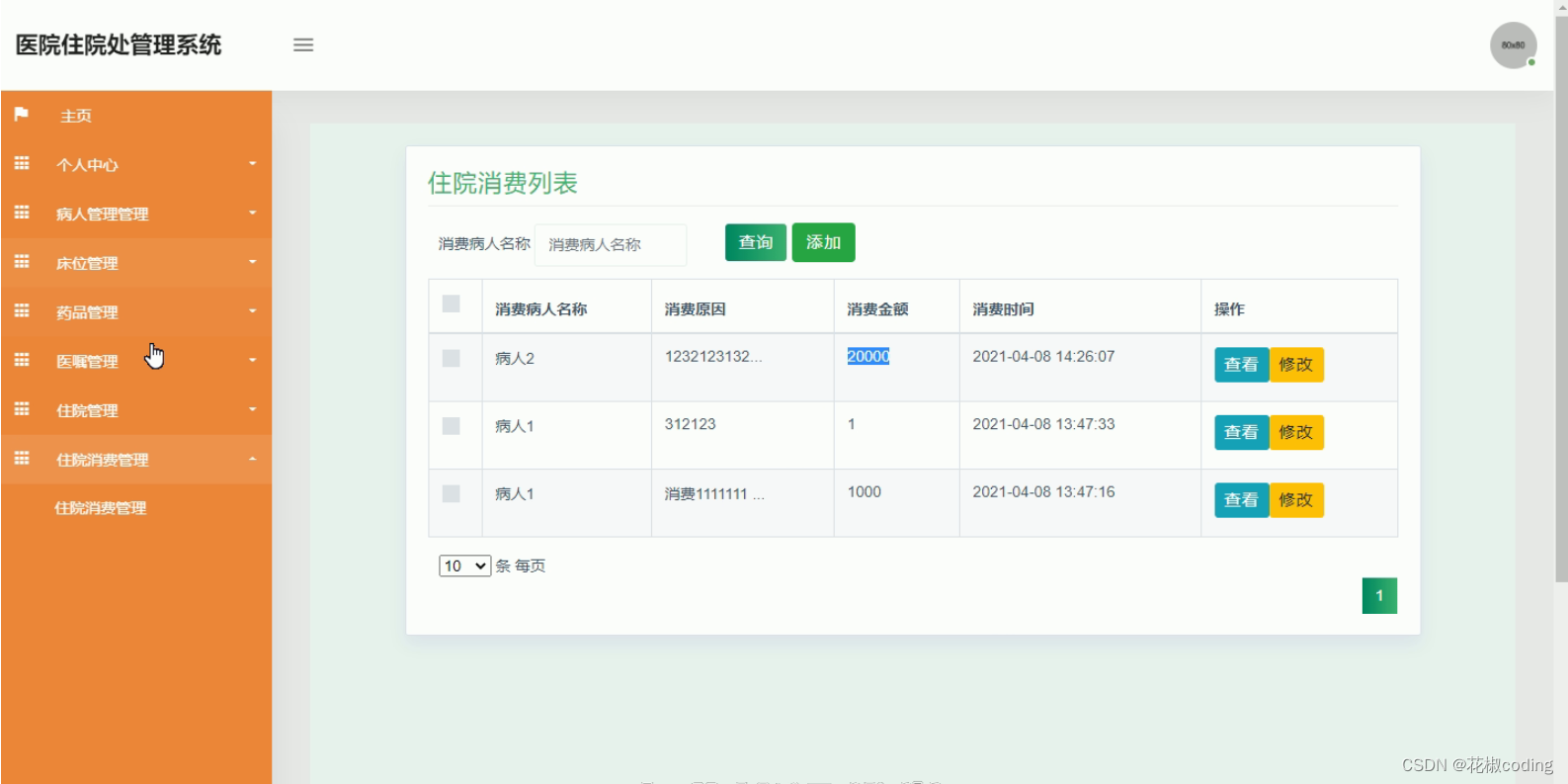Click the grid icon beside 病人管理管理
1568x784 pixels.
click(22, 213)
